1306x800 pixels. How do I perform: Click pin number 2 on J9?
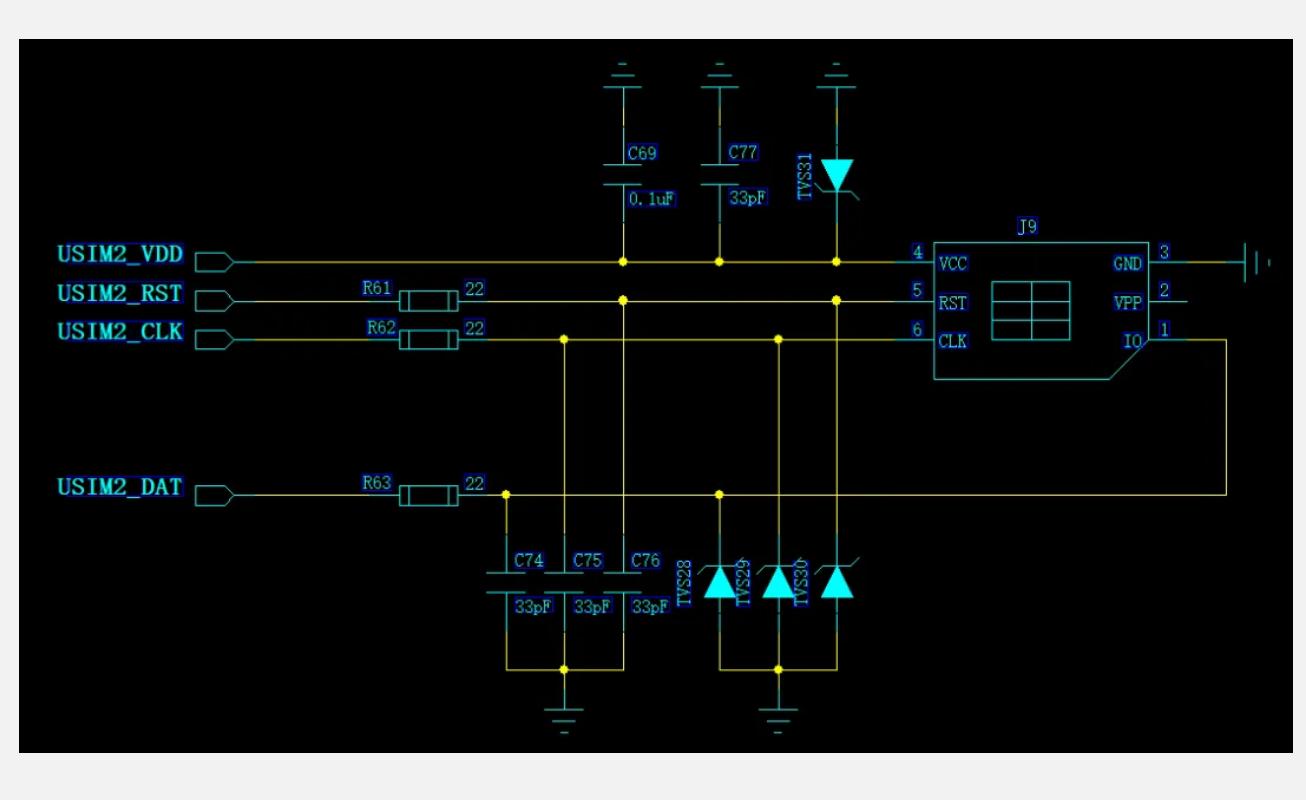click(1164, 291)
